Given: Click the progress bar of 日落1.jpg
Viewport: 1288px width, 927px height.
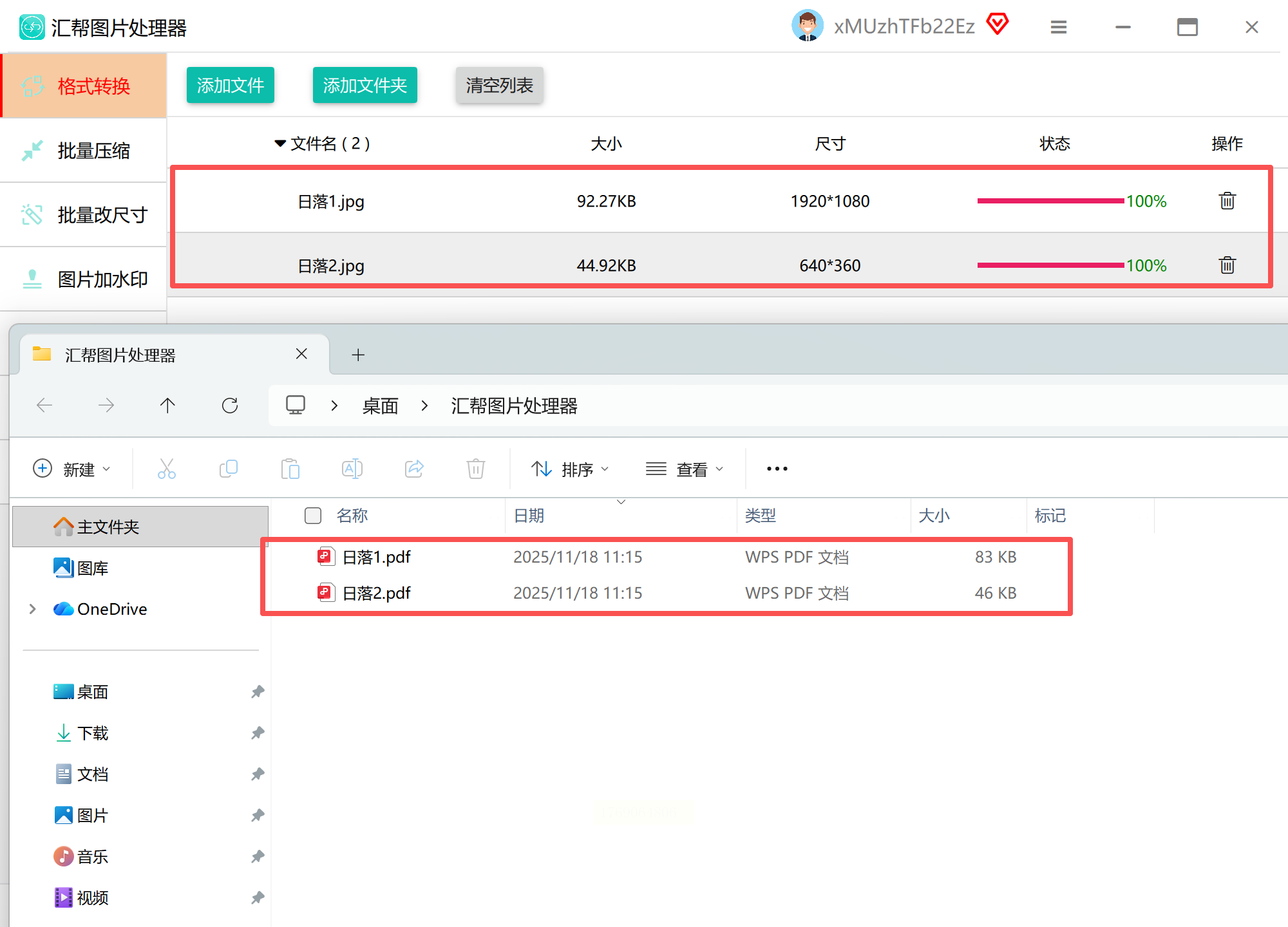Looking at the screenshot, I should click(1050, 201).
